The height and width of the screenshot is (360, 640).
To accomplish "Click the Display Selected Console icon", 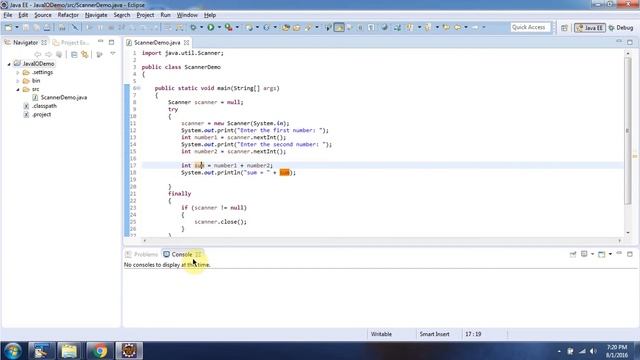I will (584, 254).
